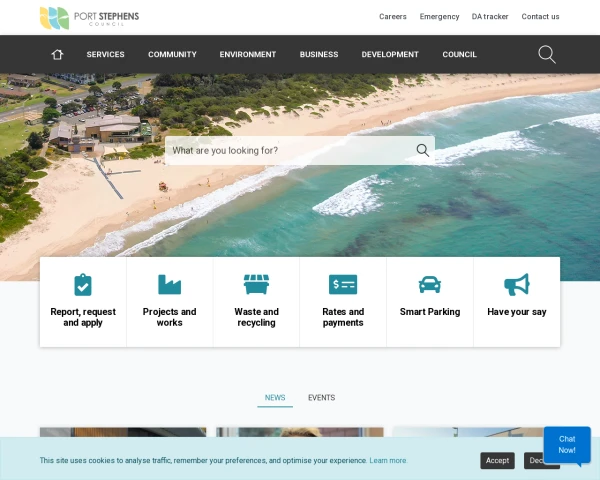
Task: Click the home icon in navigation bar
Action: pos(57,54)
